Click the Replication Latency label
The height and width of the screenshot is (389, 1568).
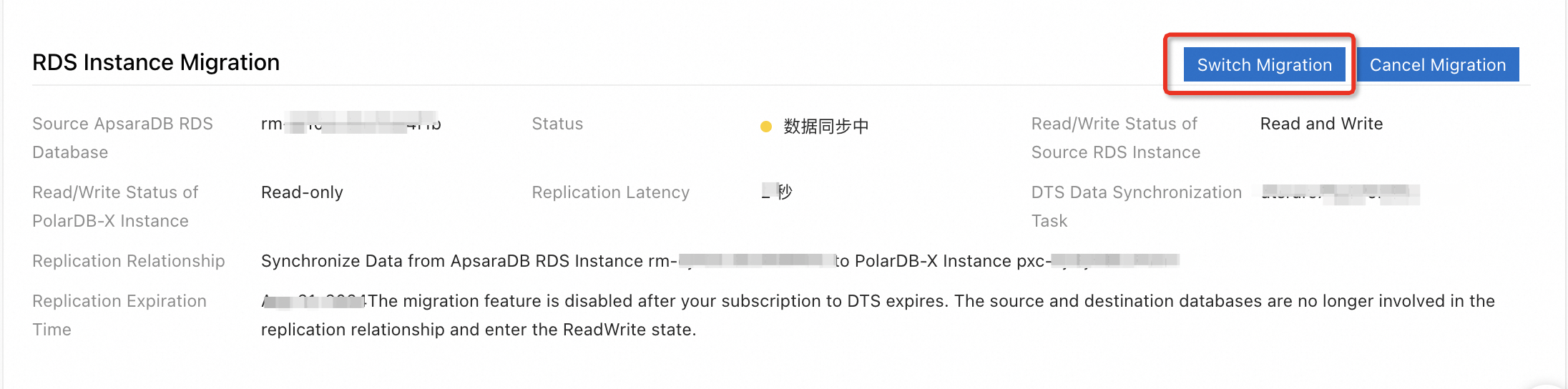click(x=610, y=192)
